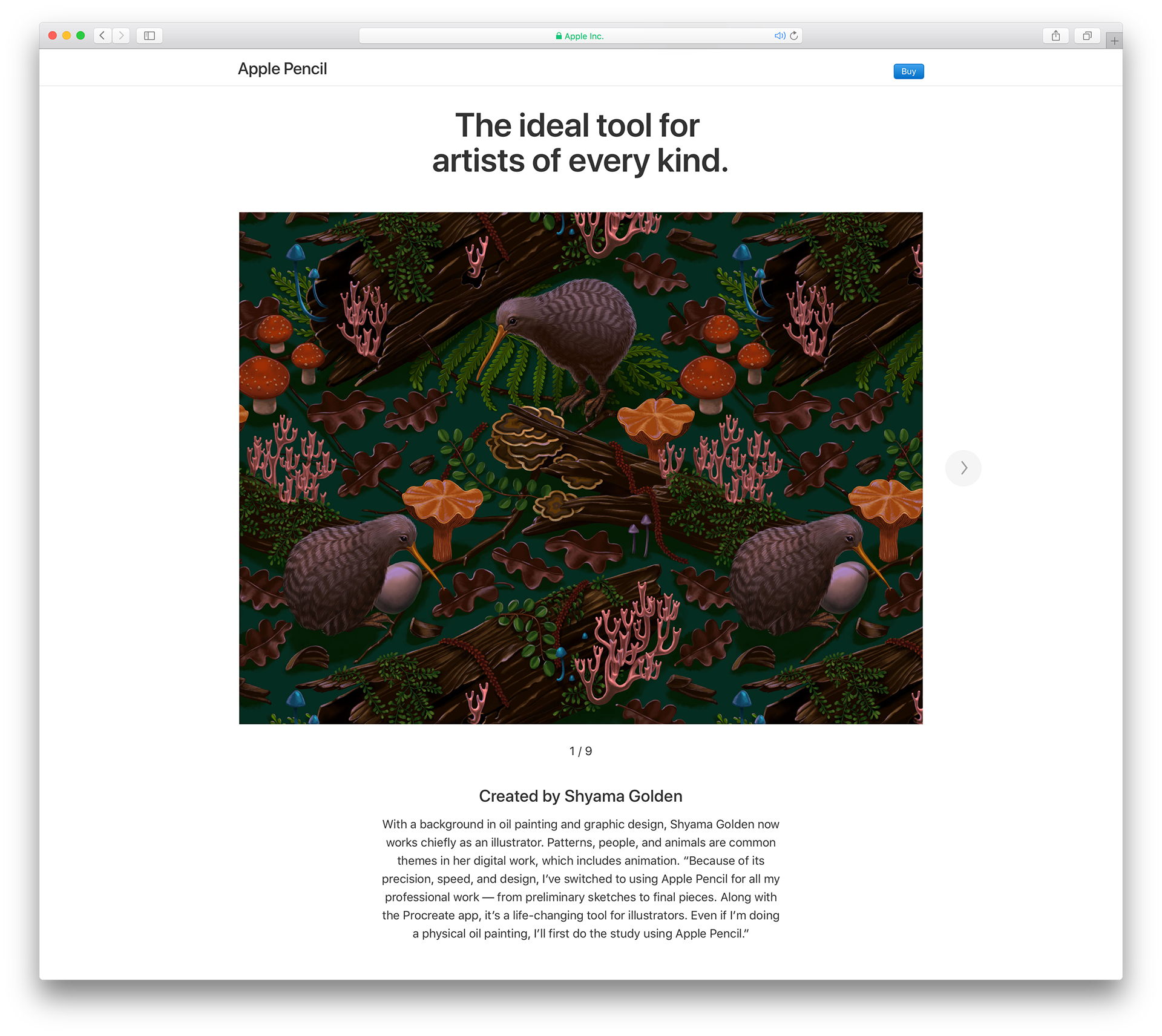Image resolution: width=1162 pixels, height=1036 pixels.
Task: Click the 'Created by Shyama Golden' heading
Action: [581, 796]
